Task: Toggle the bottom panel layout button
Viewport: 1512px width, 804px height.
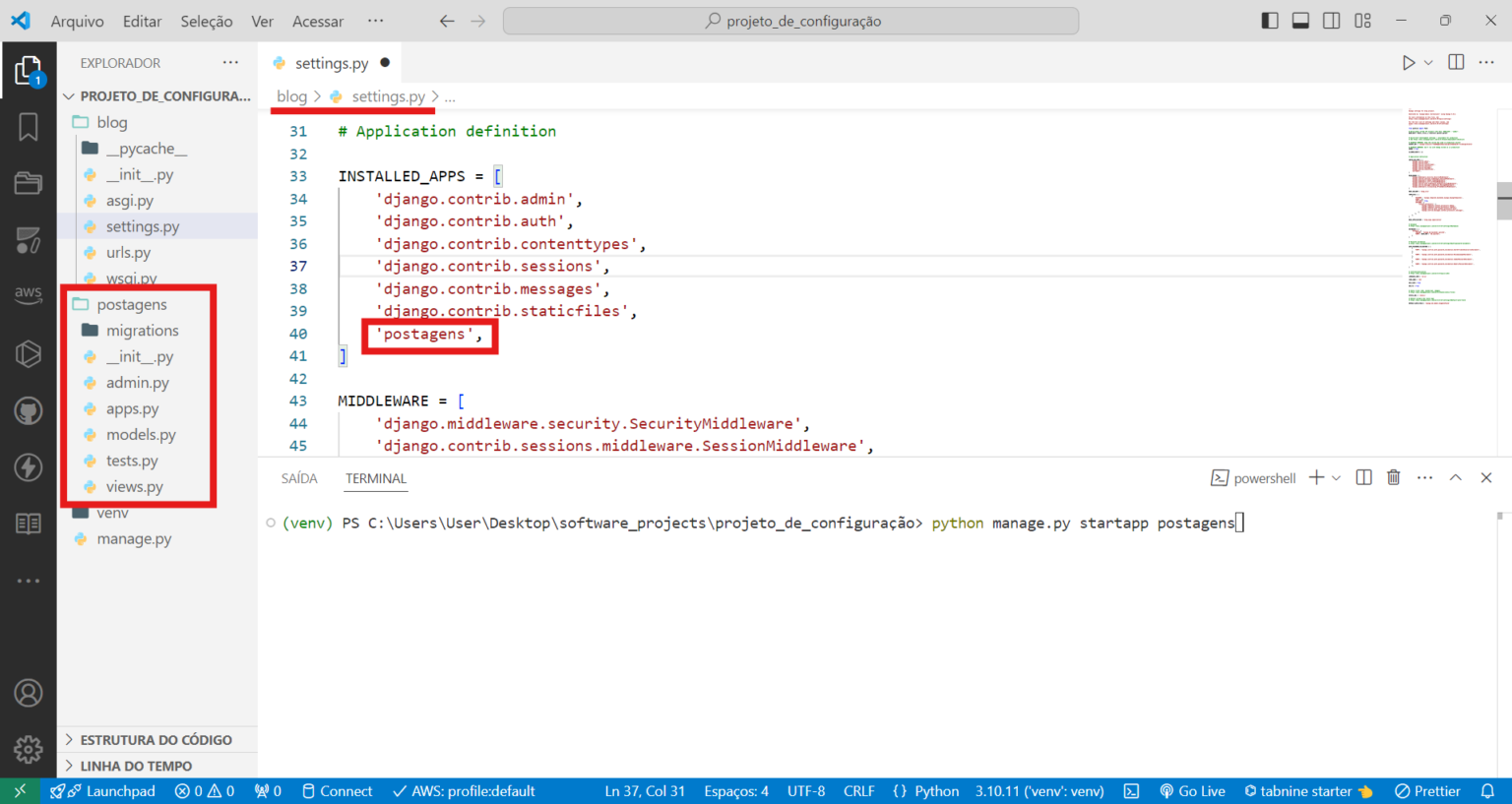Action: point(1300,21)
